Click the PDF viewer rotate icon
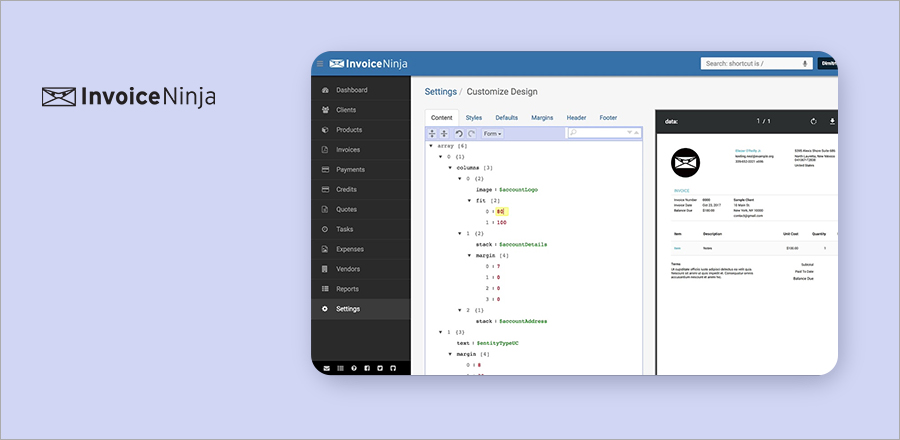The width and height of the screenshot is (900, 440). (813, 122)
